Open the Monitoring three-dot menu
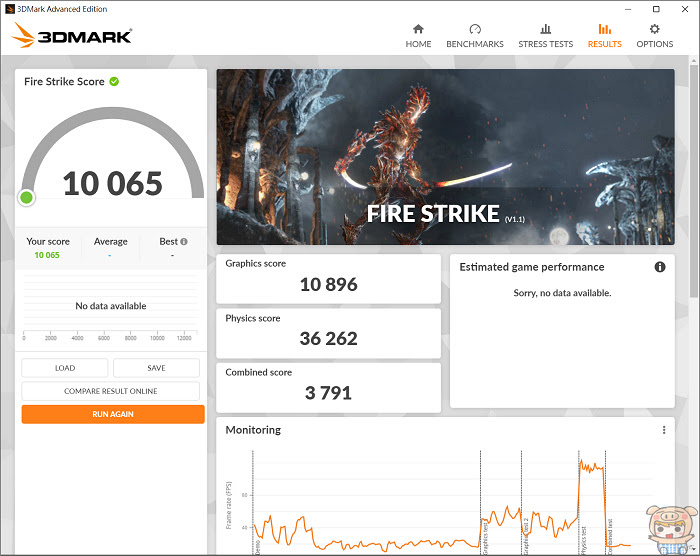The height and width of the screenshot is (556, 700). [x=664, y=430]
